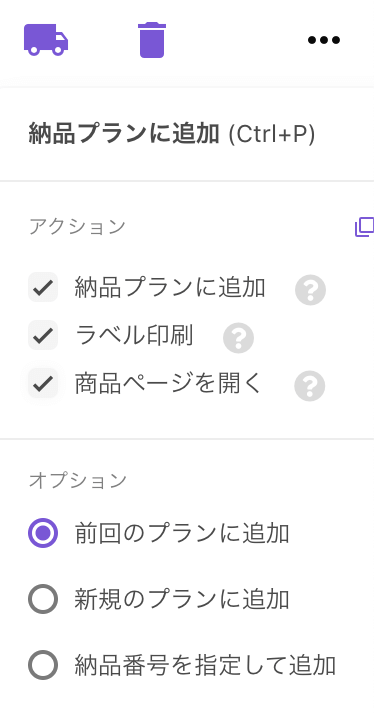The image size is (374, 714).
Task: Choose the 新規のプランに追加 radio option
Action: pyautogui.click(x=43, y=599)
